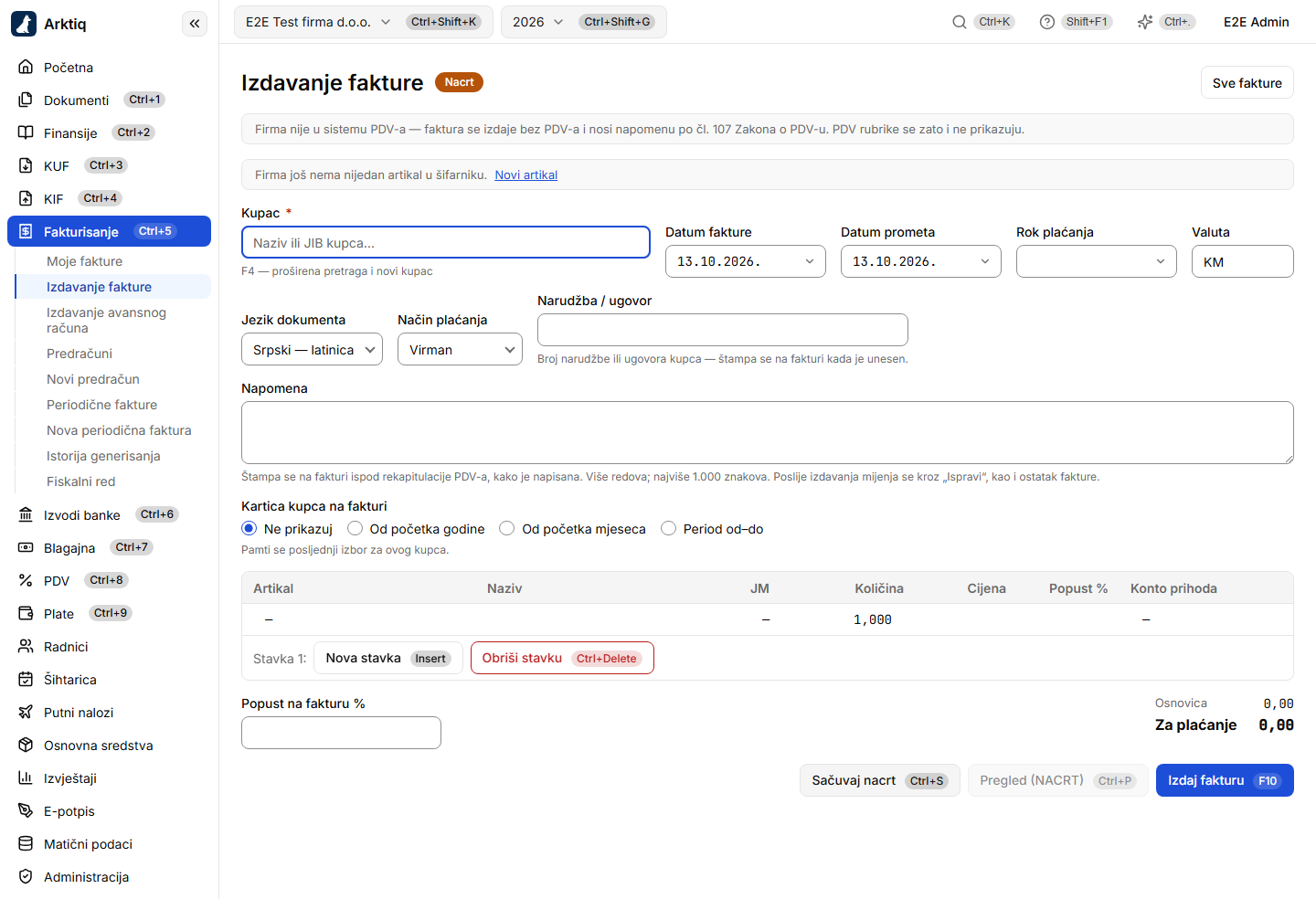Click in the Kupac search field
The image size is (1316, 899).
point(446,242)
